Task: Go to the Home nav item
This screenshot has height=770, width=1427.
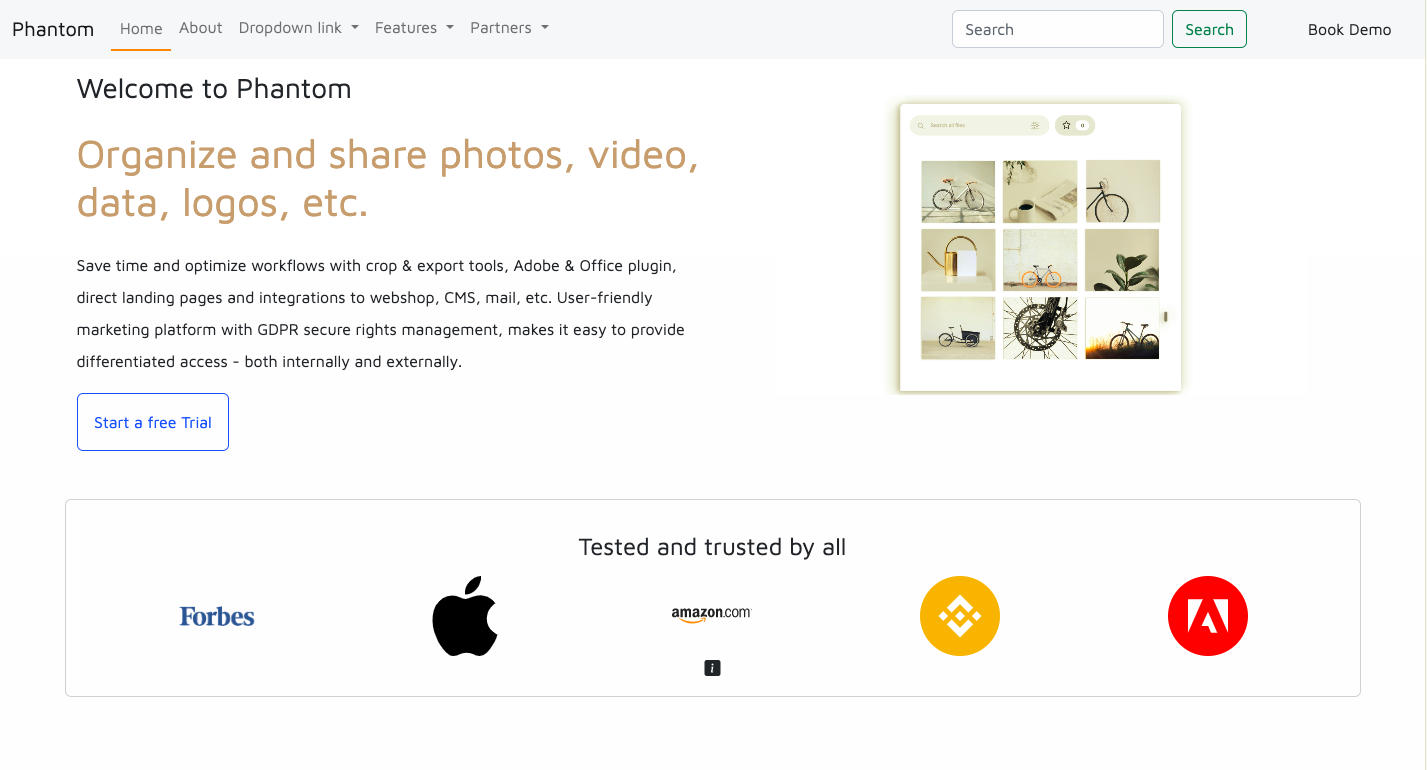Action: (x=141, y=29)
